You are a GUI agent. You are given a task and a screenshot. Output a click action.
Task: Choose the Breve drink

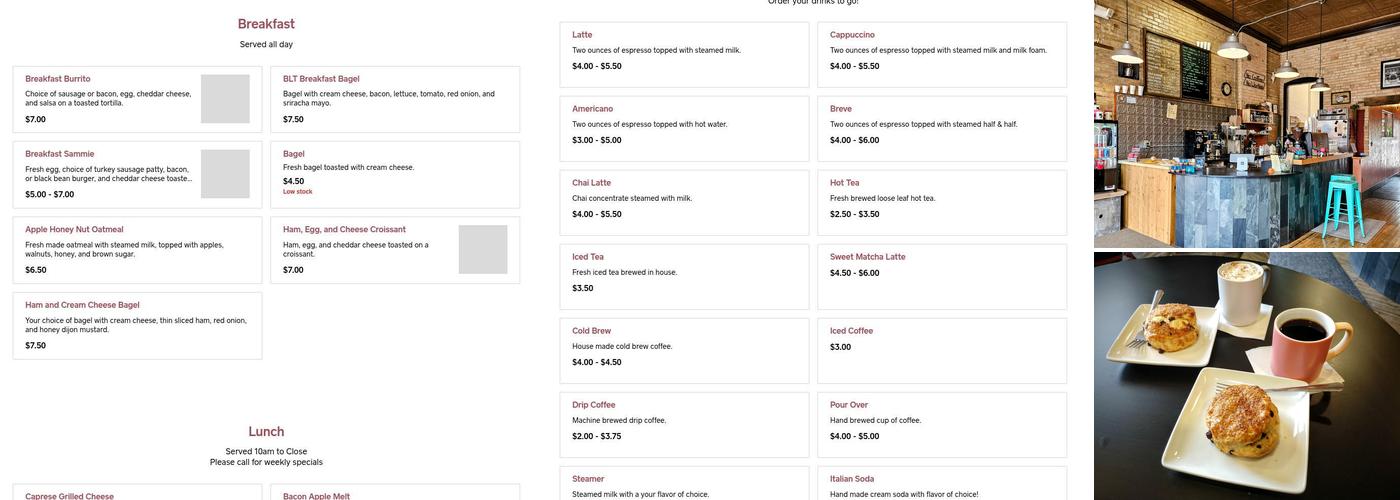point(941,128)
